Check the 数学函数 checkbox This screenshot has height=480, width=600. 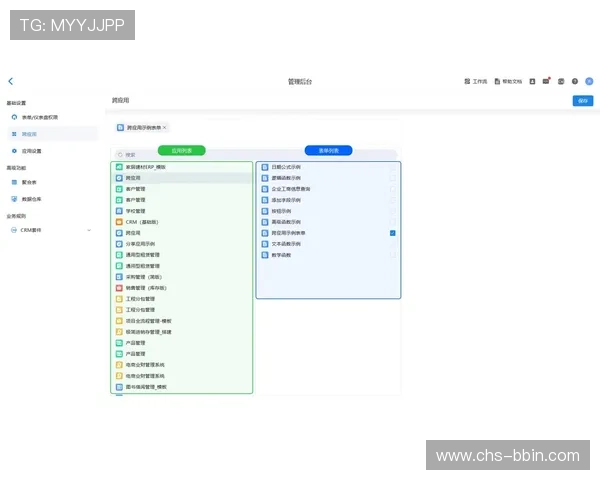393,255
